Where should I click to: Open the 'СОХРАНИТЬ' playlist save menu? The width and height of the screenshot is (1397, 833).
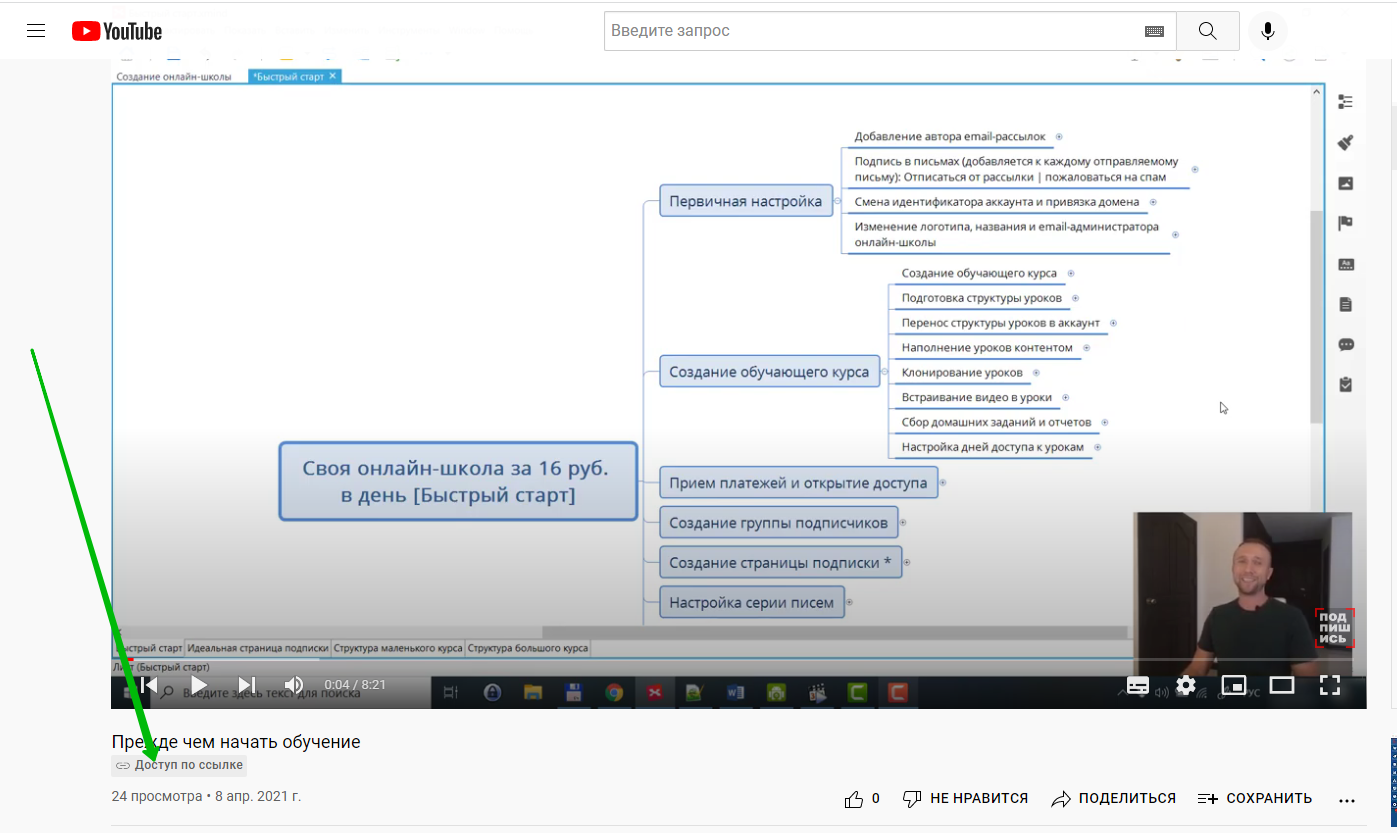[x=1254, y=799]
